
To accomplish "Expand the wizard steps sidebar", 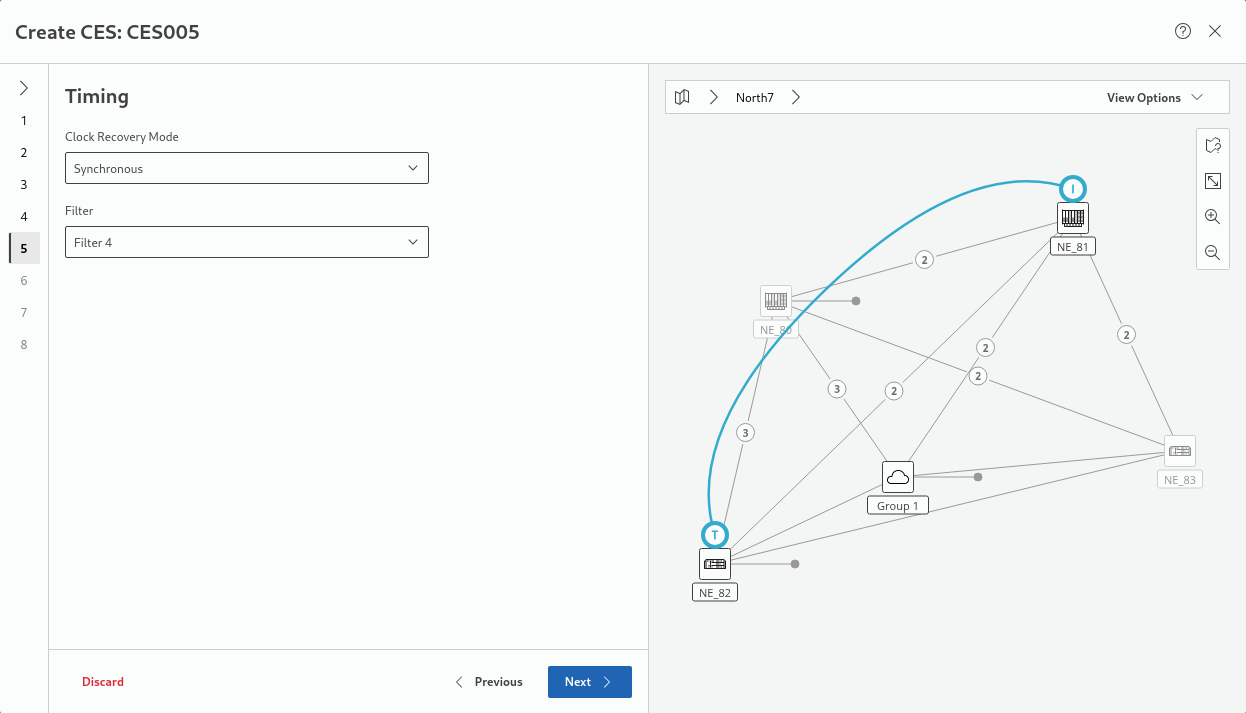I will pos(24,88).
